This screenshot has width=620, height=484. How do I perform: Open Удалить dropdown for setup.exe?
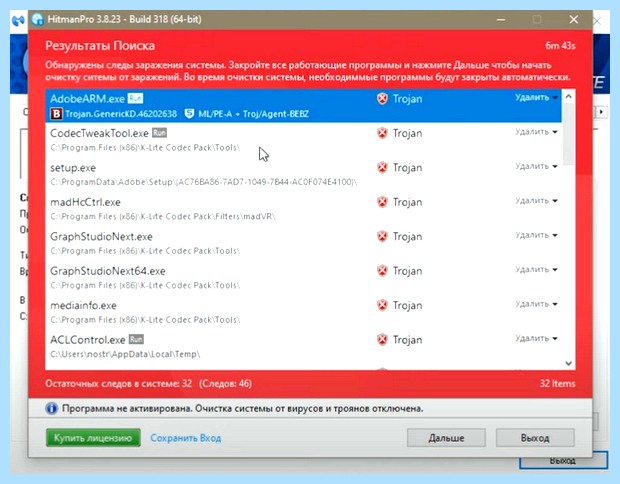tap(536, 166)
